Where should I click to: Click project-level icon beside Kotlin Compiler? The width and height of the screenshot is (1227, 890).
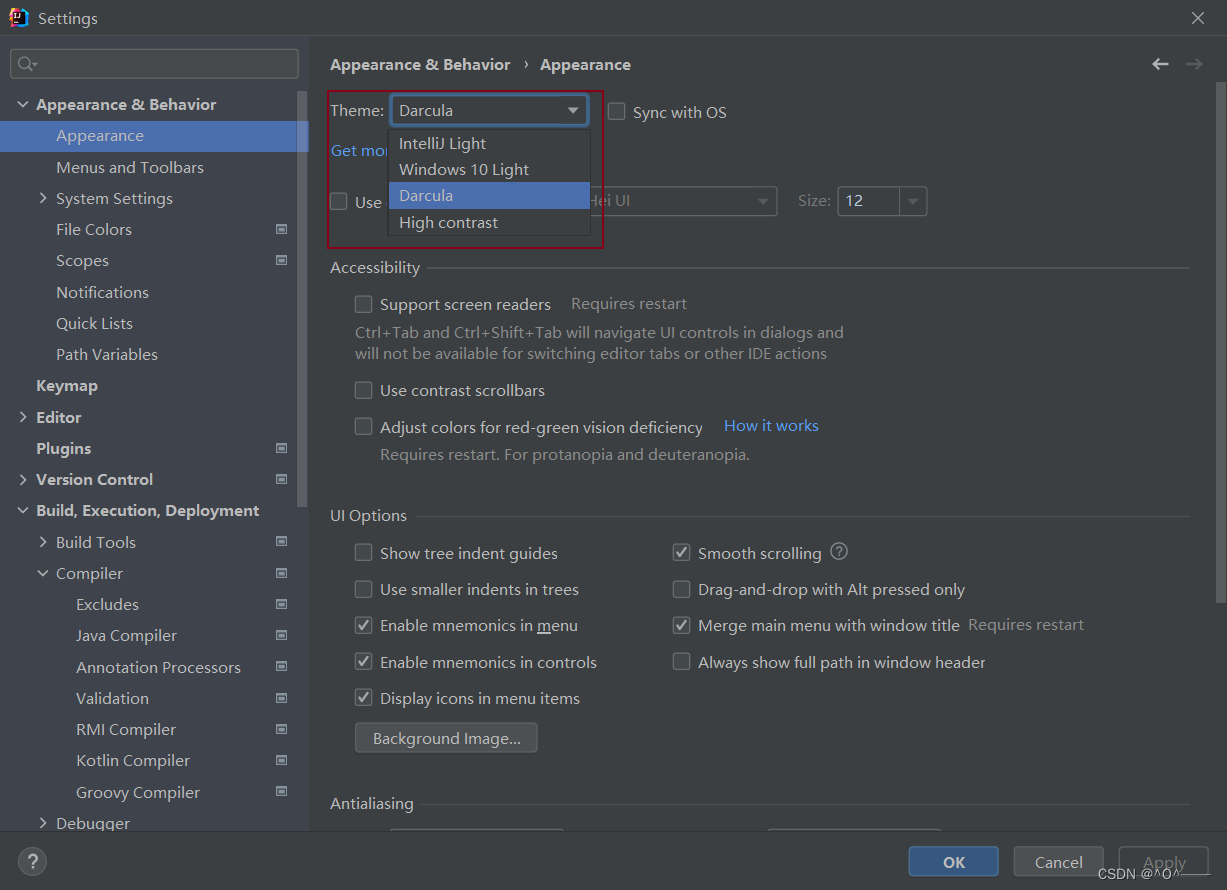click(281, 760)
